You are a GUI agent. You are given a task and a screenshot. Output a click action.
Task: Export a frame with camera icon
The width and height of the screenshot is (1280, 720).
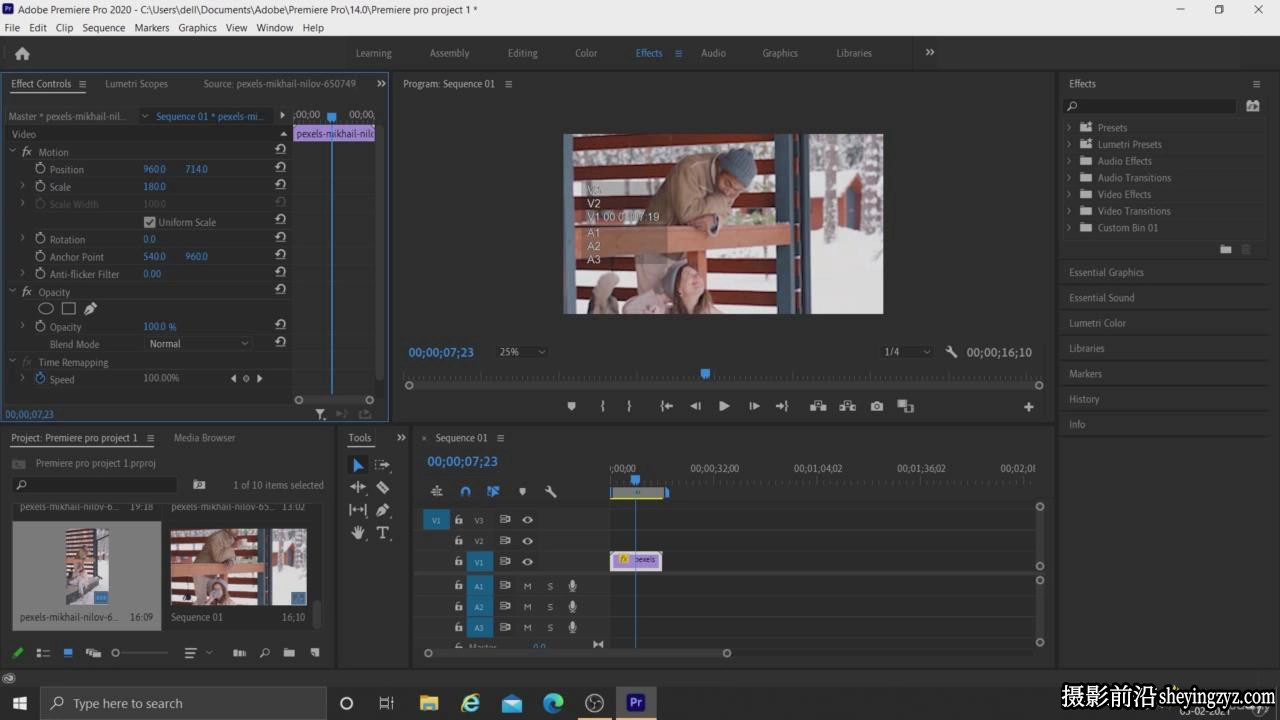tap(877, 406)
